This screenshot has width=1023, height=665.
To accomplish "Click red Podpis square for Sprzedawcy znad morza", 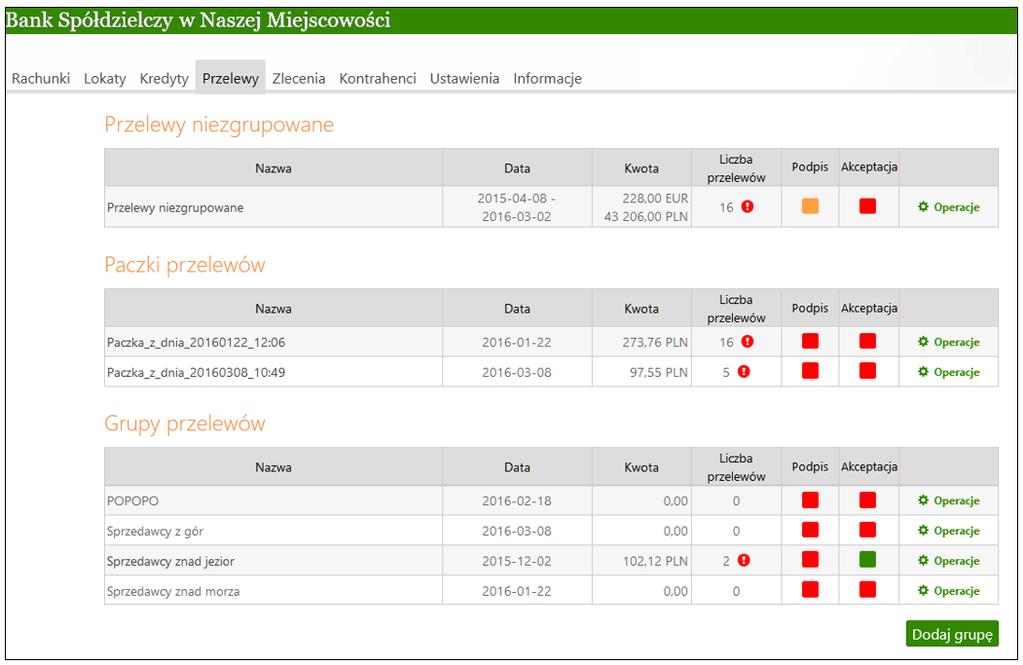I will (x=810, y=589).
